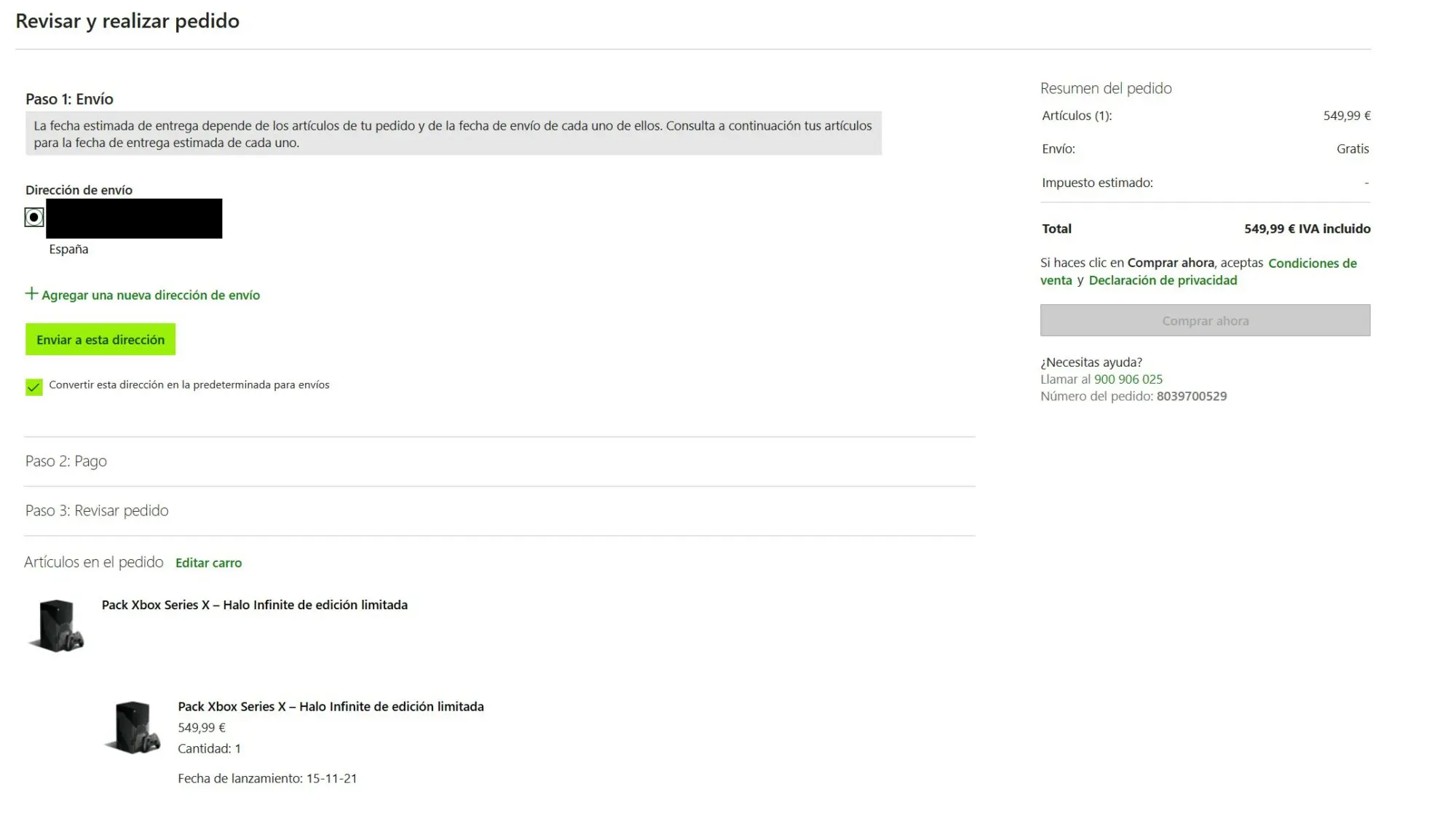Click the 'Cantidad: 1' quantity text
Image resolution: width=1456 pixels, height=816 pixels.
point(209,748)
